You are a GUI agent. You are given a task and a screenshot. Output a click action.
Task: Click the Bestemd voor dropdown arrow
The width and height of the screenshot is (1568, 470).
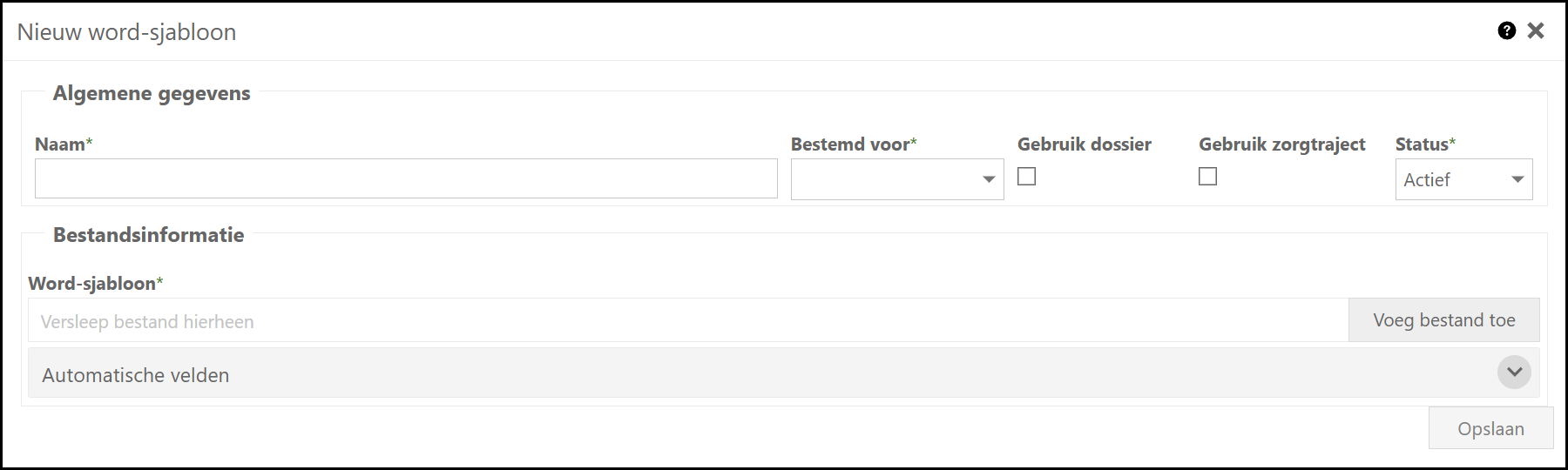click(x=989, y=179)
